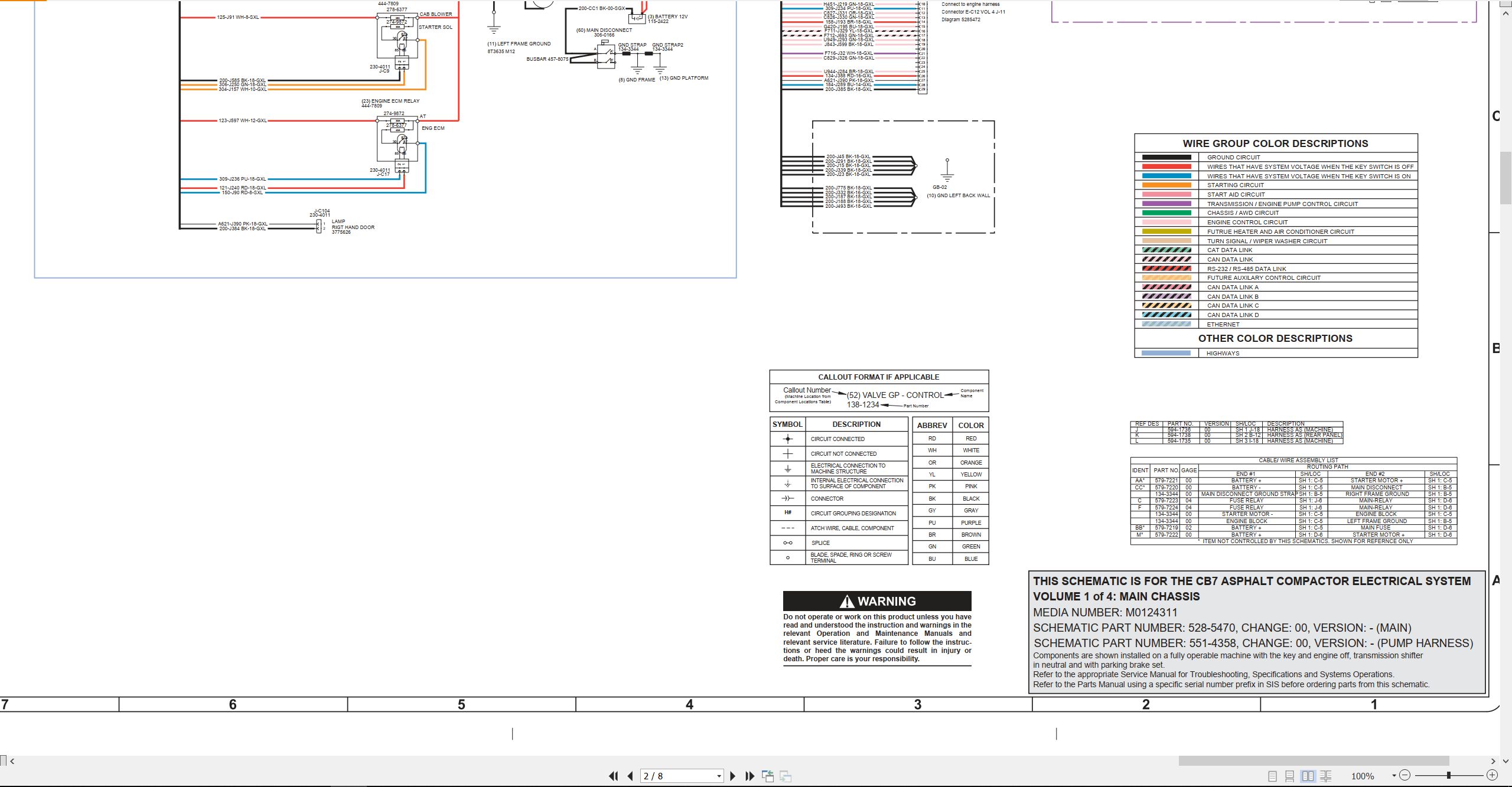Click 'CIRCUIT CONNECTED' in the symbol table

tap(838, 439)
